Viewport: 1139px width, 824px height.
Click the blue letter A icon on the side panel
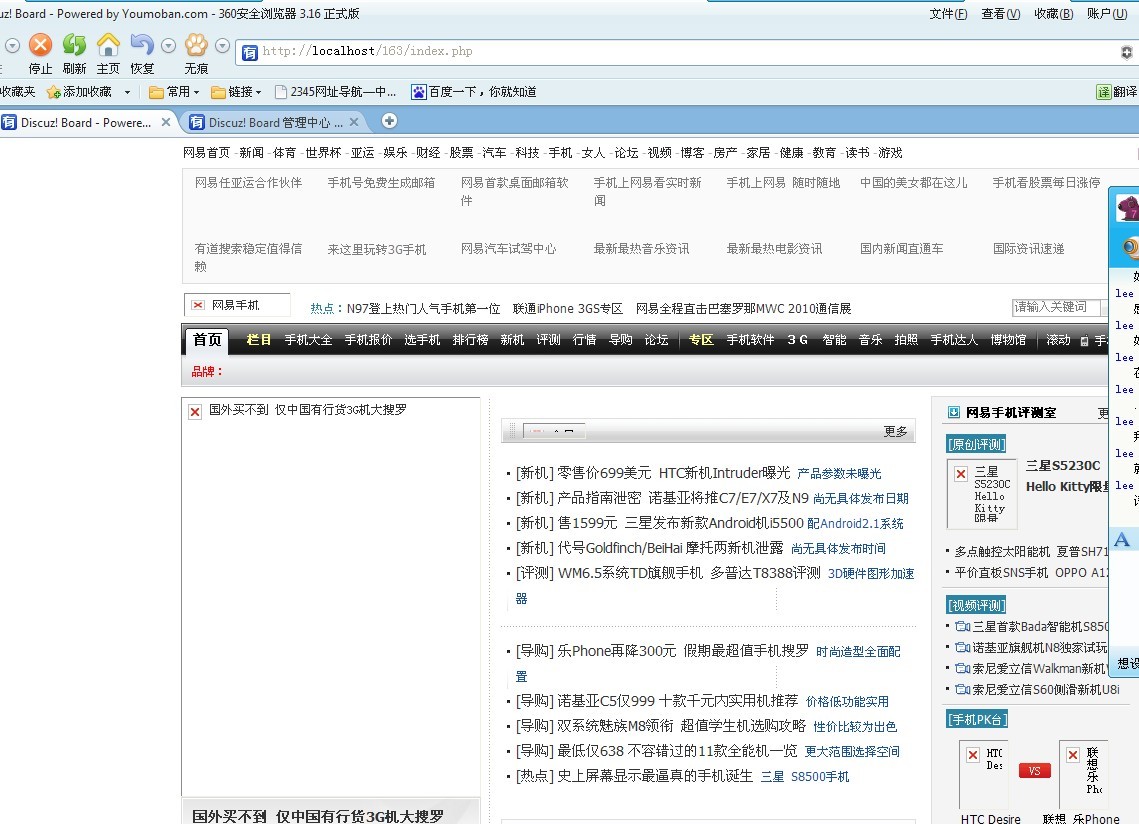pyautogui.click(x=1122, y=539)
